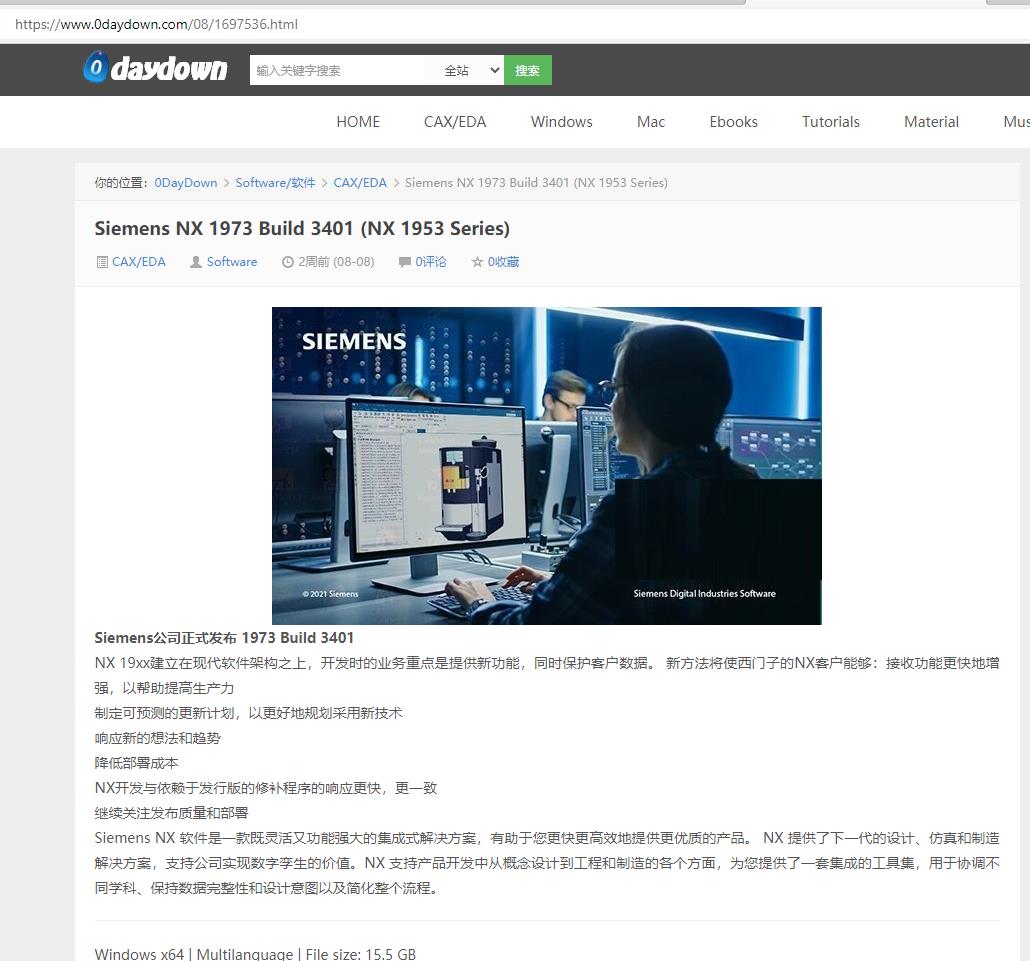Click the 0收藏 favorites link

503,261
